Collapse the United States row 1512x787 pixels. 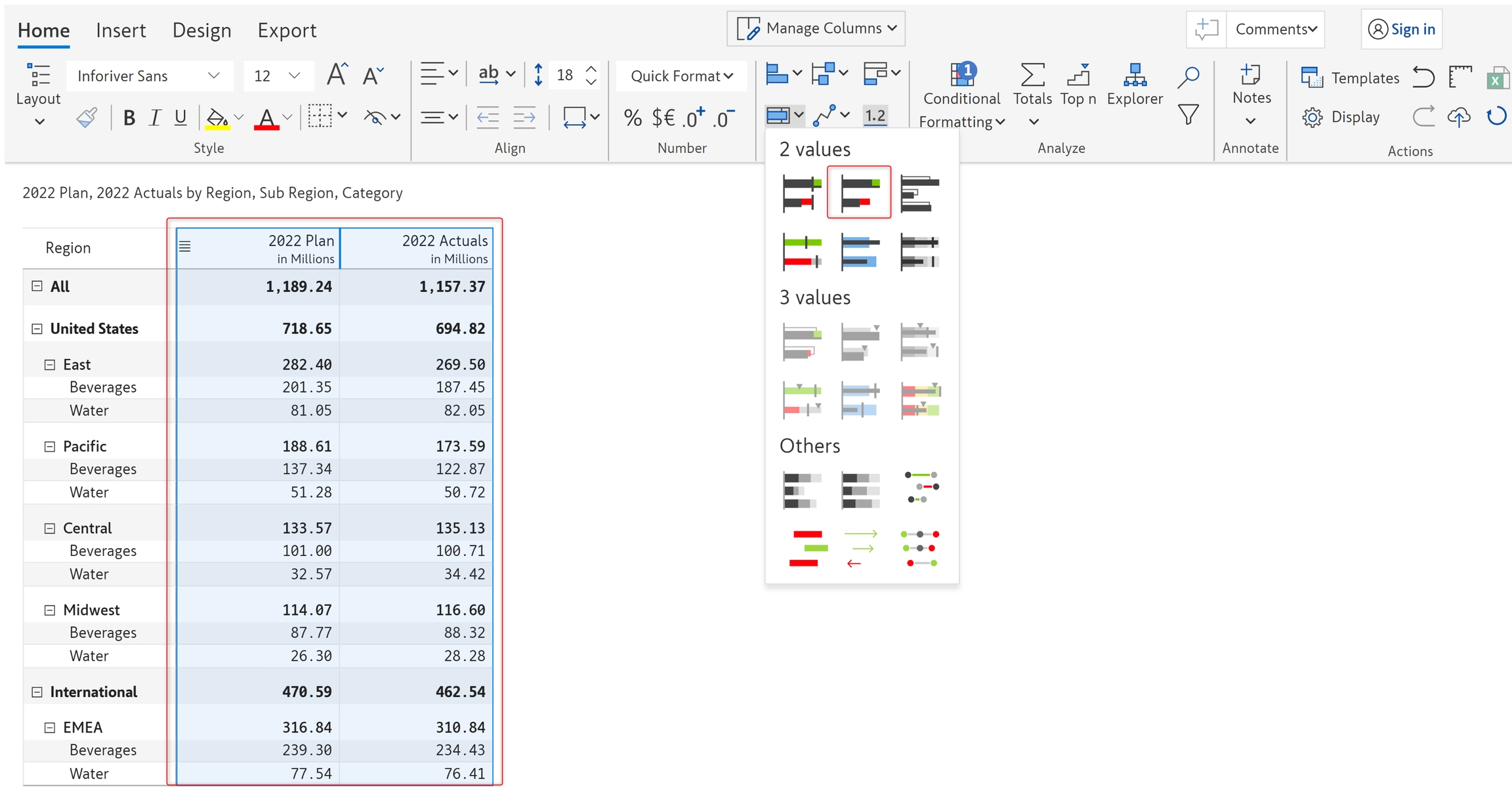coord(37,328)
